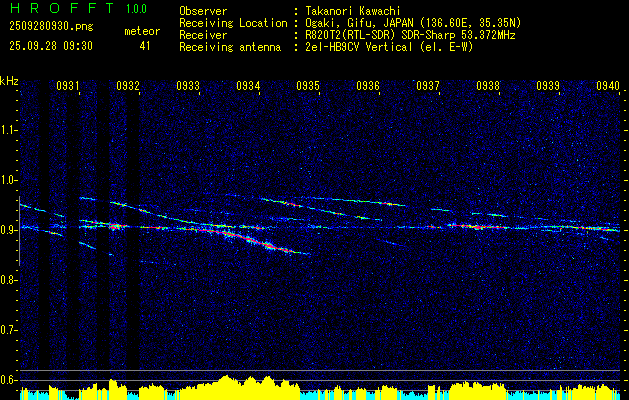This screenshot has width=629, height=400.
Task: Click time marker 0935
Action: (308, 85)
